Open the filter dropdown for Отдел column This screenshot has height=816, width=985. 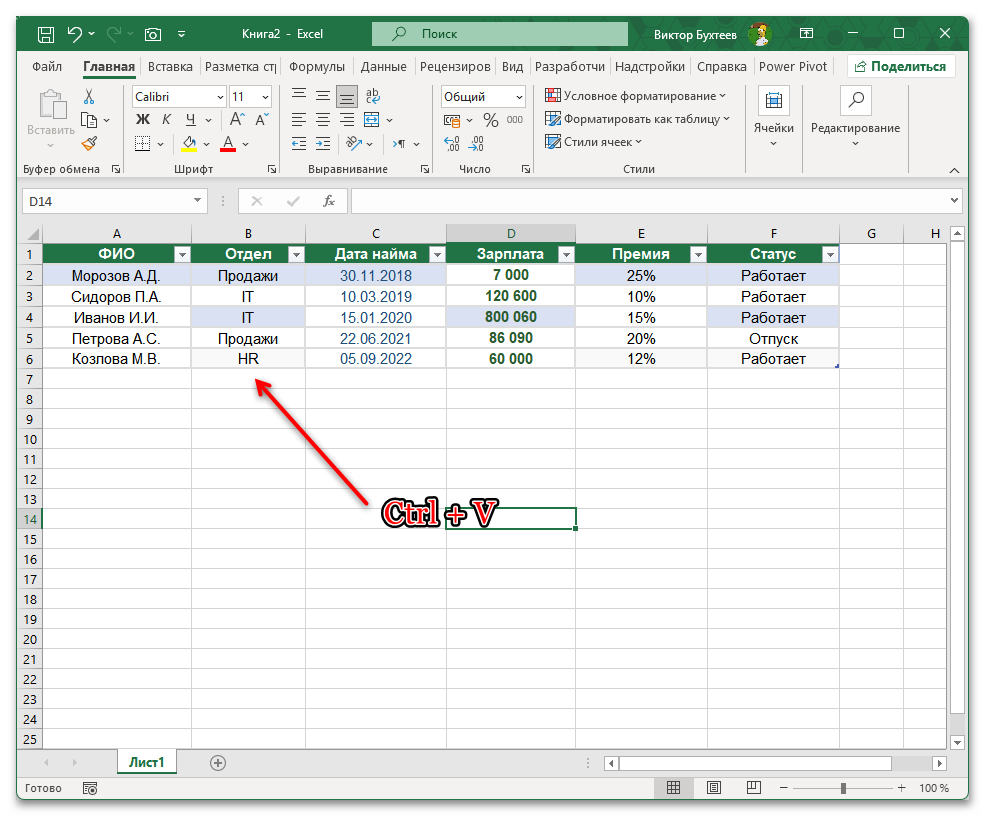296,254
